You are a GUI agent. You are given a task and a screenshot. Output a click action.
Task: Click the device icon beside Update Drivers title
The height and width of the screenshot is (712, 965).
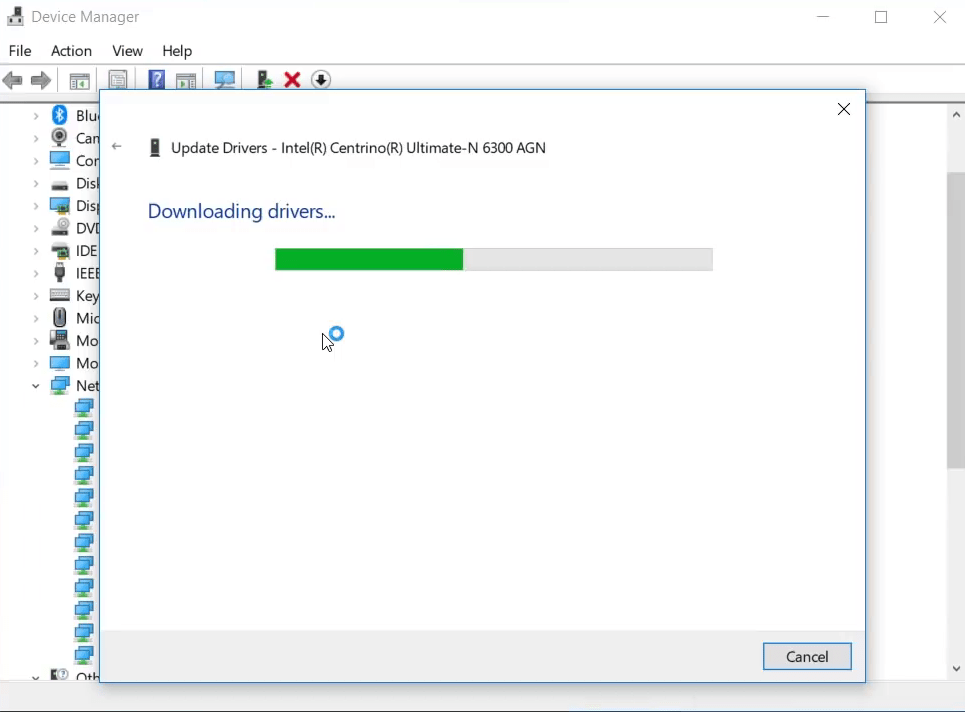[x=155, y=148]
